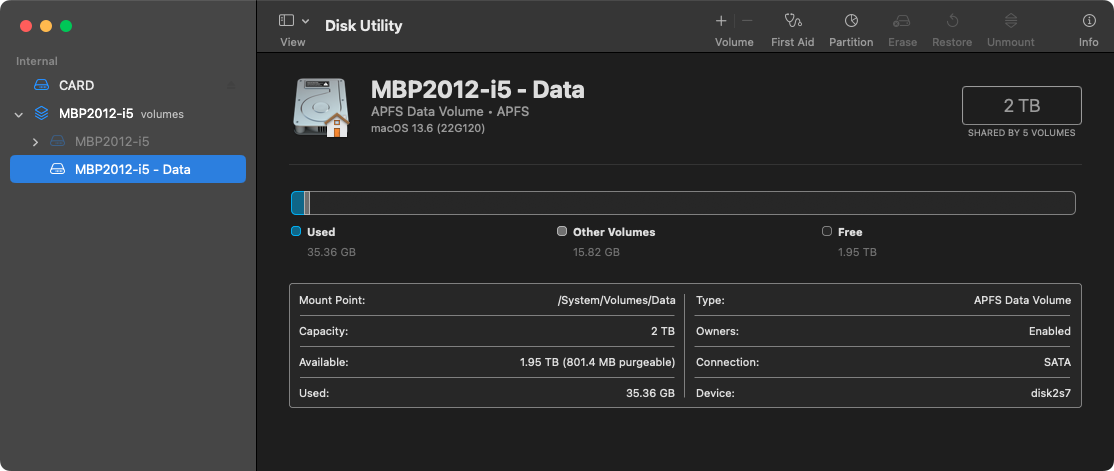This screenshot has width=1114, height=471.
Task: Click the Used blue legend swatch
Action: (x=296, y=232)
